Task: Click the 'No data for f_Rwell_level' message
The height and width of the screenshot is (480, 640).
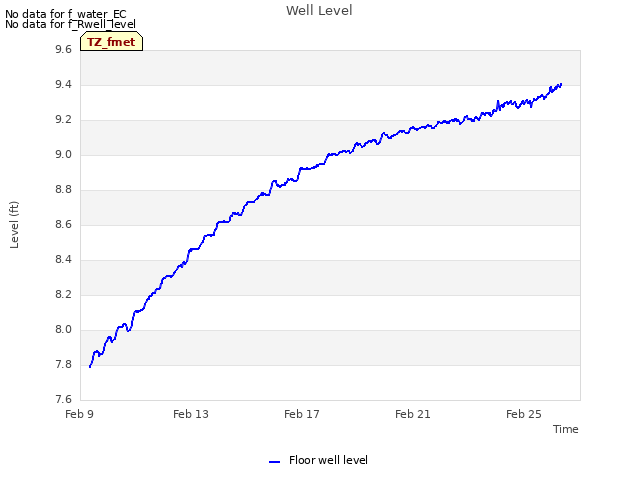Action: 70,24
